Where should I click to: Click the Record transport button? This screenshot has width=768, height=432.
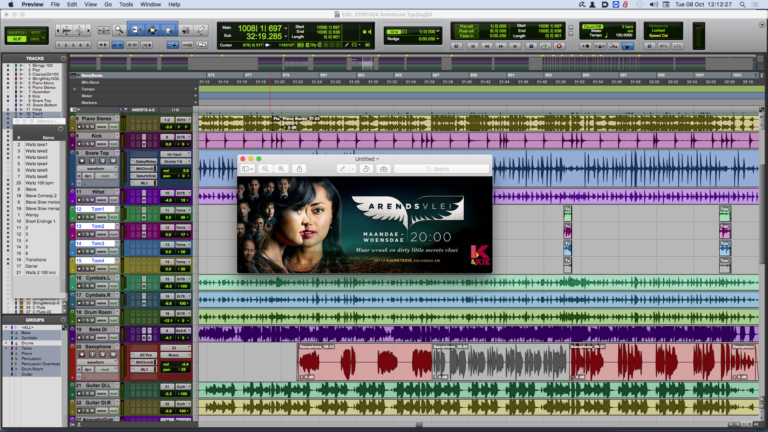click(x=559, y=46)
